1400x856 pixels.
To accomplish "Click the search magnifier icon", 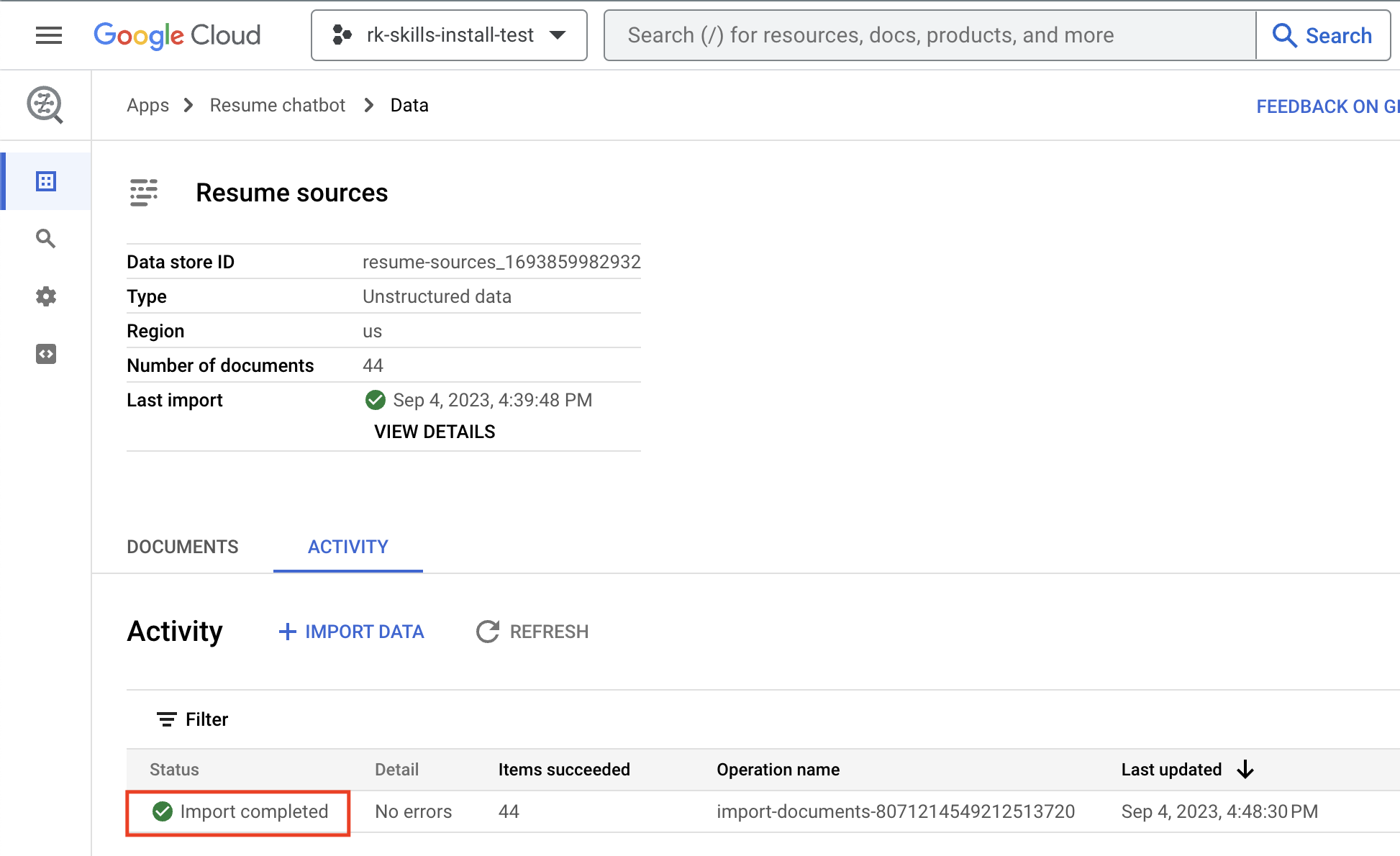I will (x=46, y=238).
